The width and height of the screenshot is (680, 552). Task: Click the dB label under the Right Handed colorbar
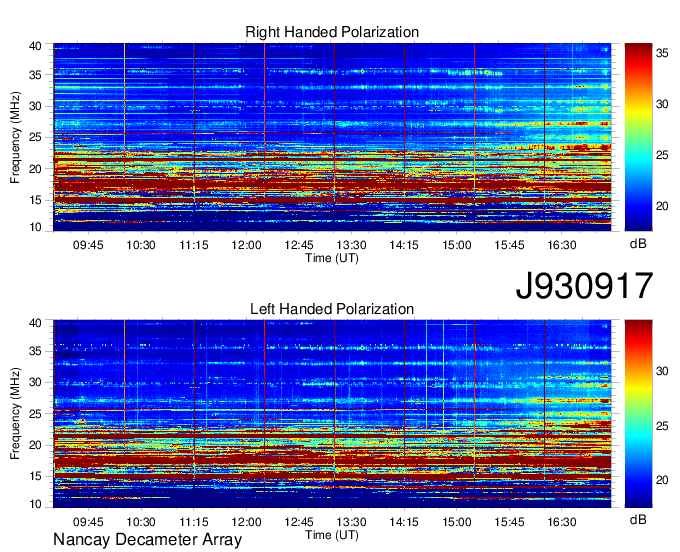click(638, 244)
